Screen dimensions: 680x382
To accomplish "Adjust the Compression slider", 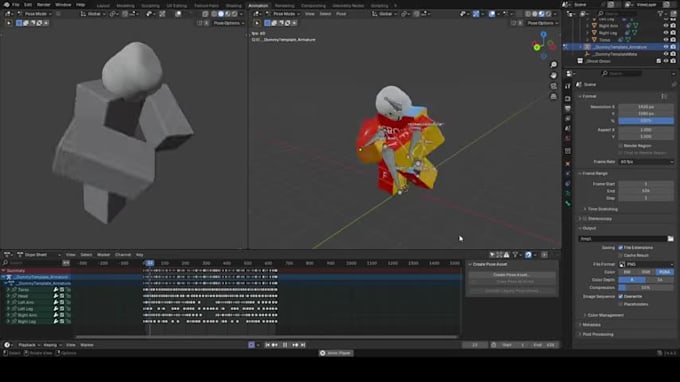I will click(x=646, y=287).
